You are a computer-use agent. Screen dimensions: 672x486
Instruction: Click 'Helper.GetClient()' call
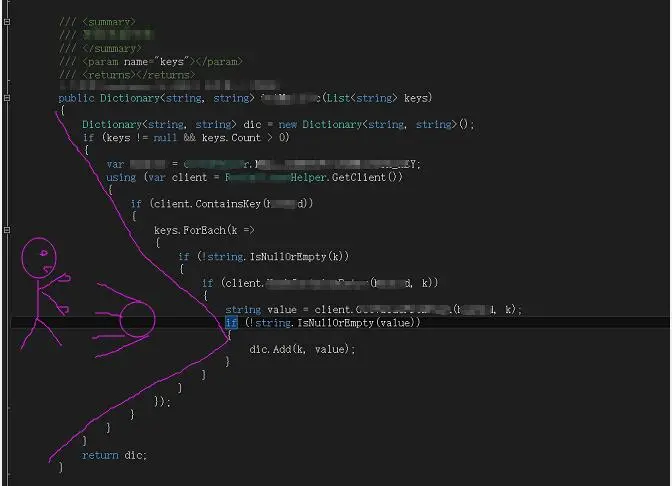[x=346, y=177]
